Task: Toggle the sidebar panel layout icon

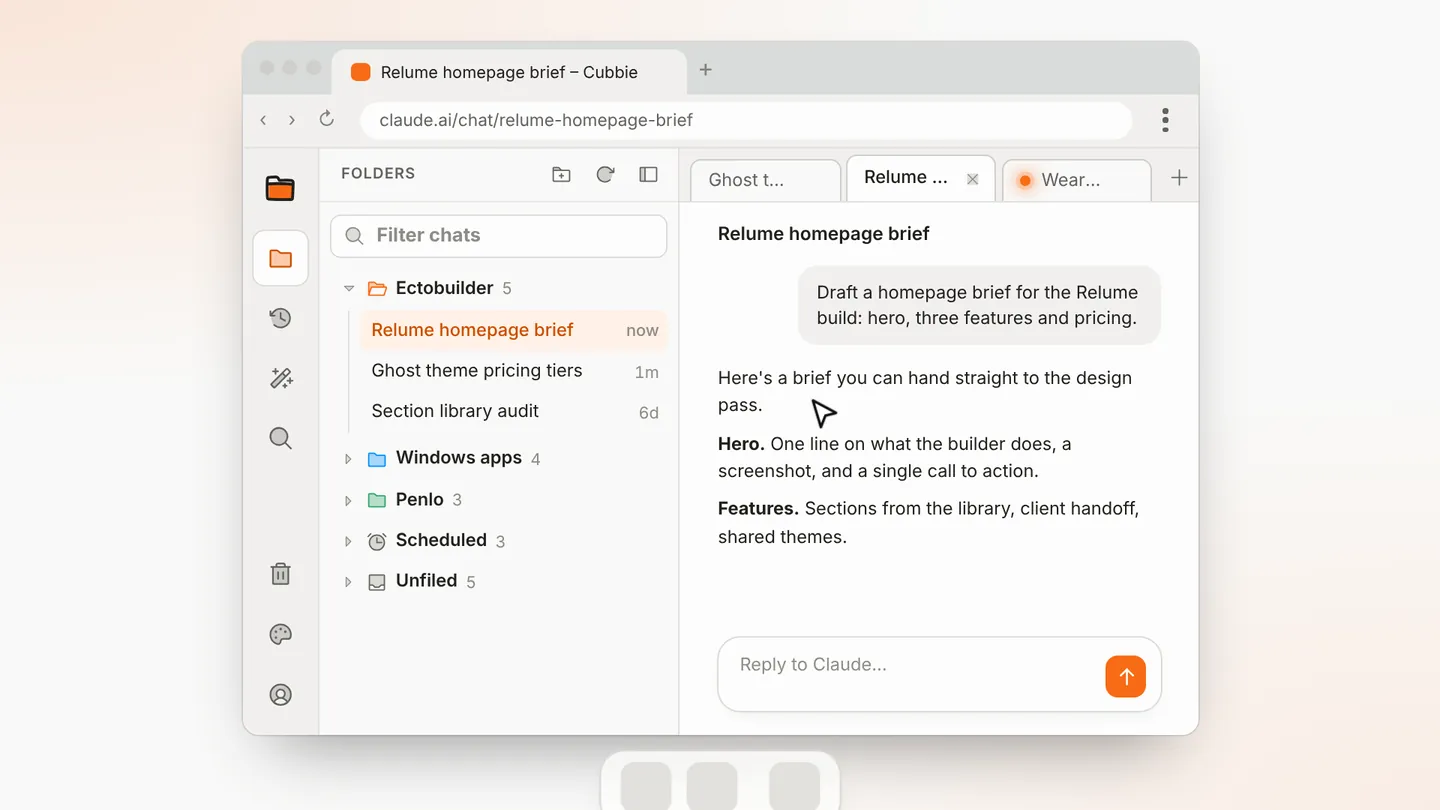Action: (x=648, y=174)
